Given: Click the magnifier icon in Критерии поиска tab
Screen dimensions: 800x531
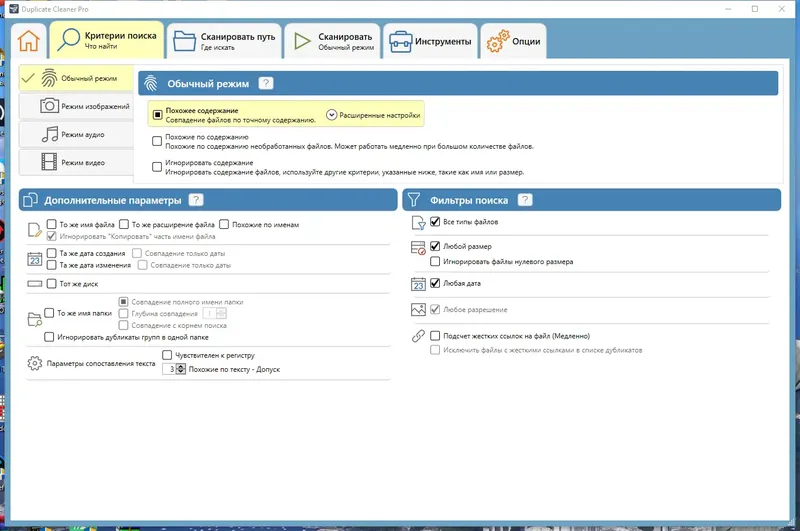Looking at the screenshot, I should pyautogui.click(x=68, y=40).
